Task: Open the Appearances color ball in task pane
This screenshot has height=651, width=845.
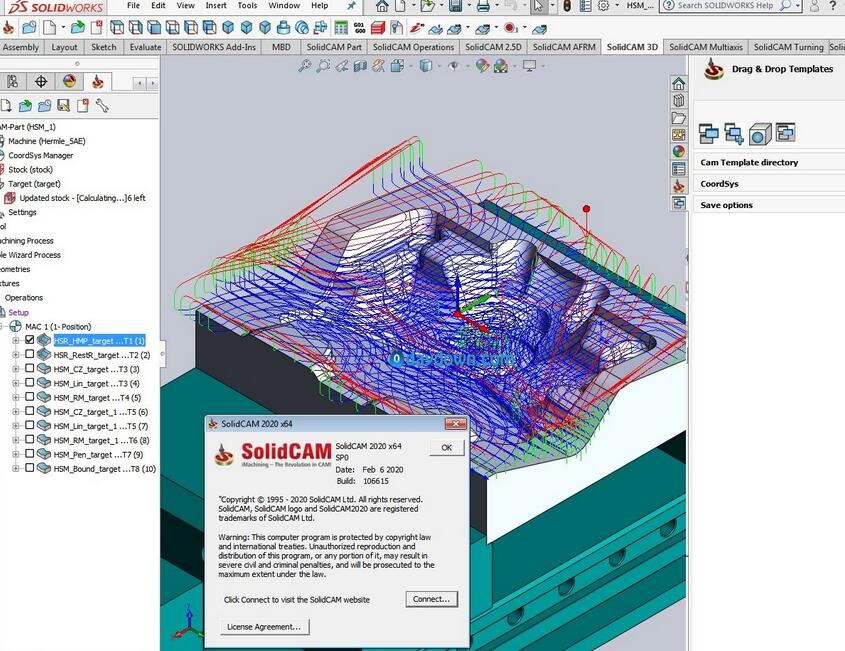Action: click(x=678, y=151)
